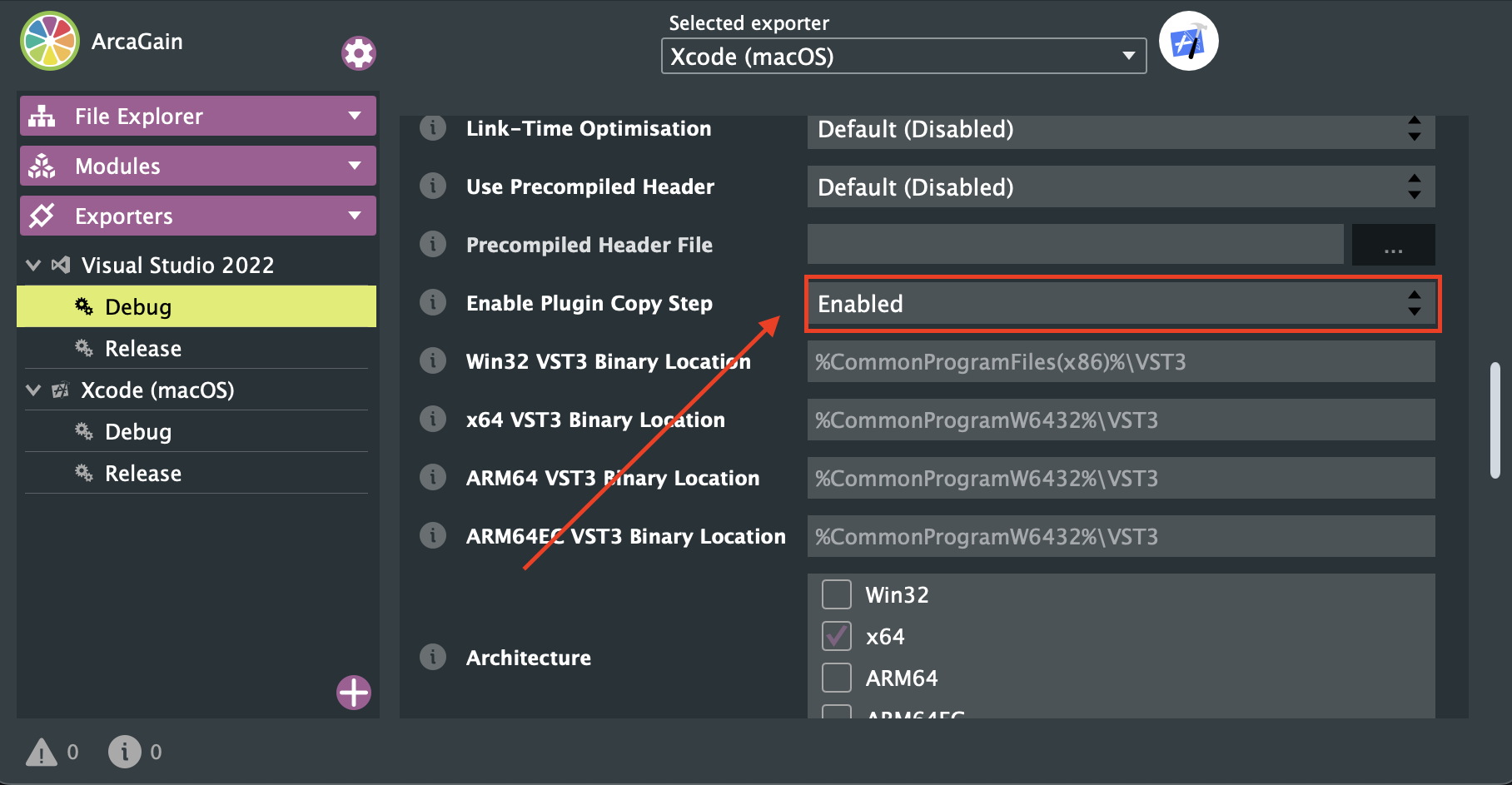Select Xcode Debug configuration
The width and height of the screenshot is (1512, 785).
(x=196, y=431)
